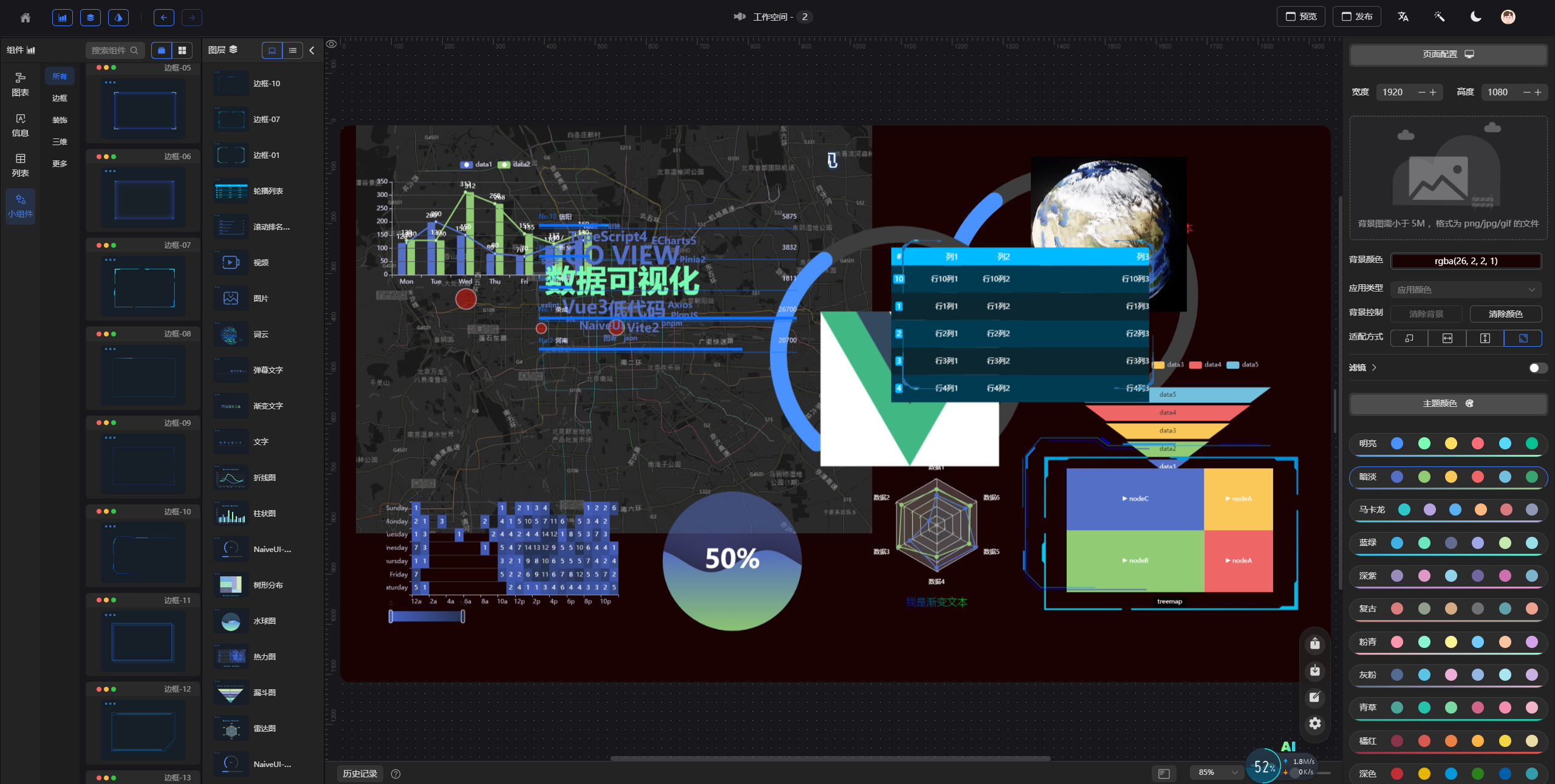Filter components by 更多 subcategory
Viewport: 1555px width, 784px height.
pos(60,164)
